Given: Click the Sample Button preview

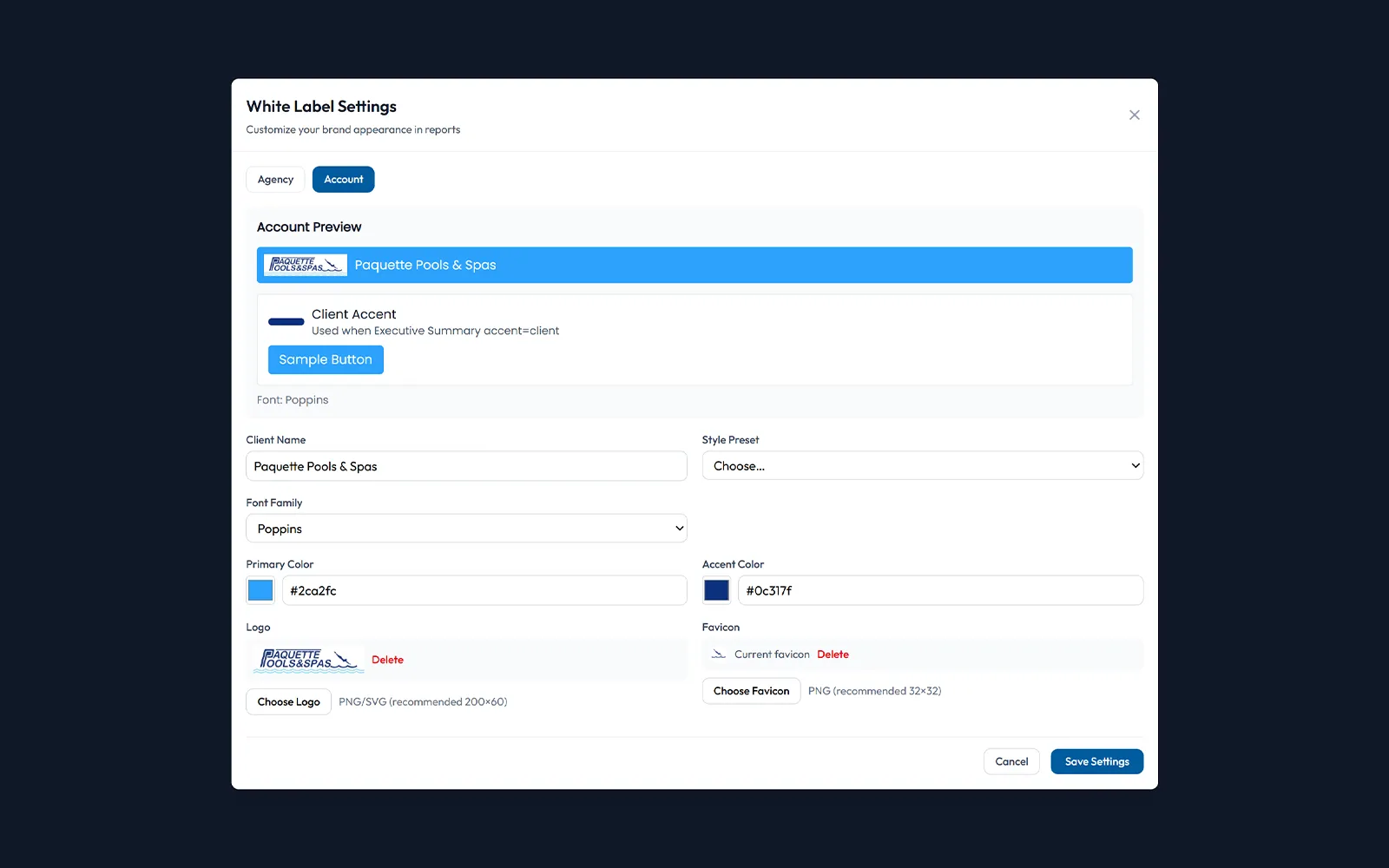Looking at the screenshot, I should coord(326,359).
